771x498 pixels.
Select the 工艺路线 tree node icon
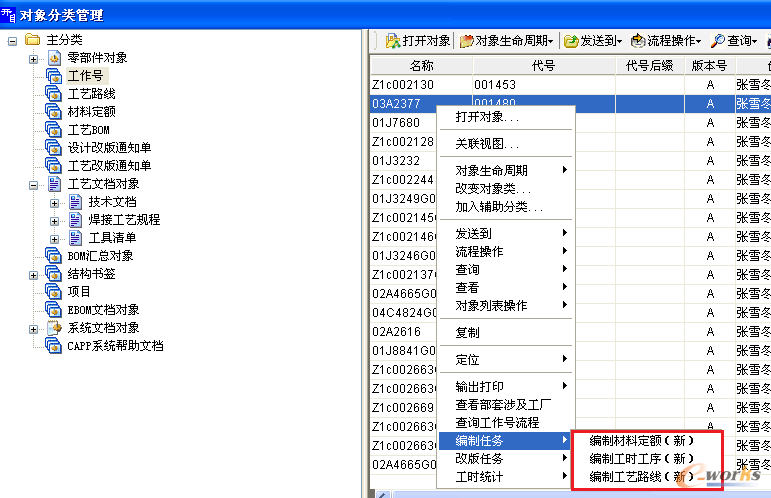[54, 93]
